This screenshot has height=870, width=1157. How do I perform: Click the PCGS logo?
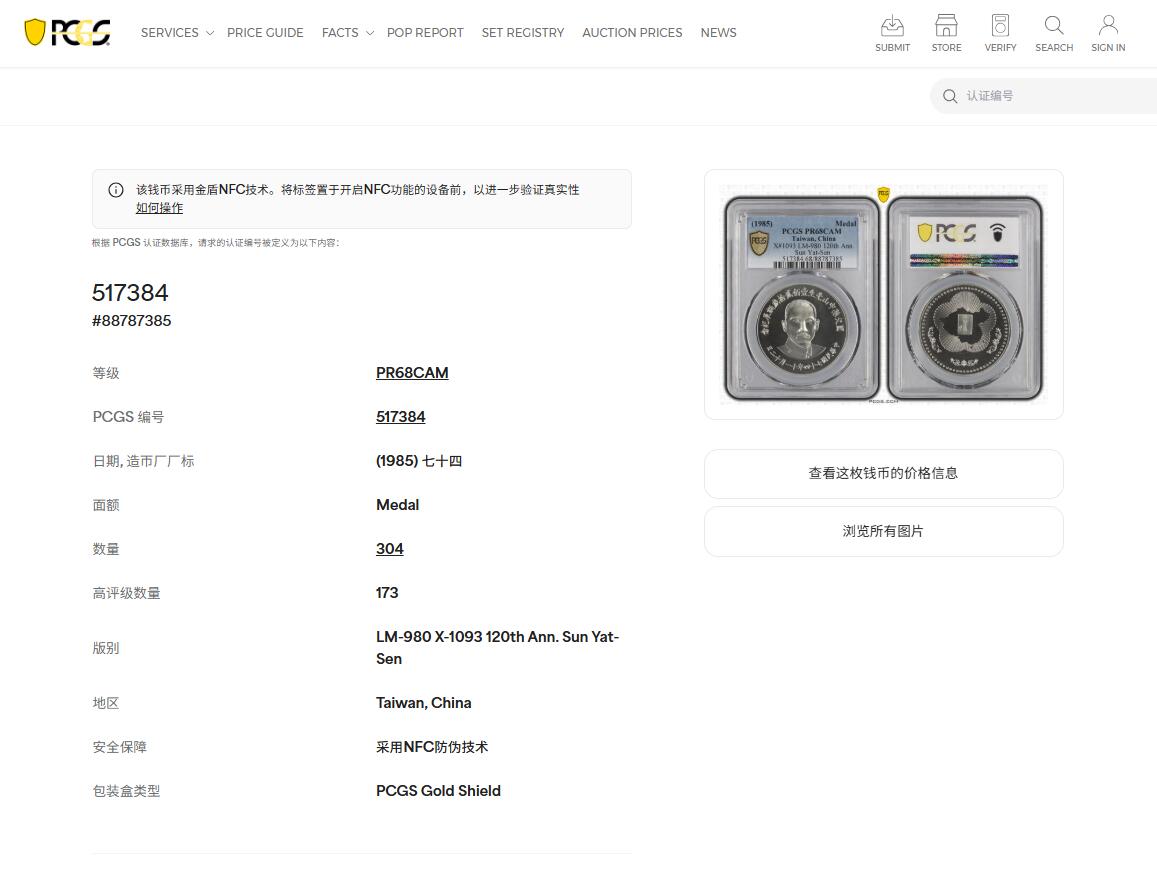[66, 31]
